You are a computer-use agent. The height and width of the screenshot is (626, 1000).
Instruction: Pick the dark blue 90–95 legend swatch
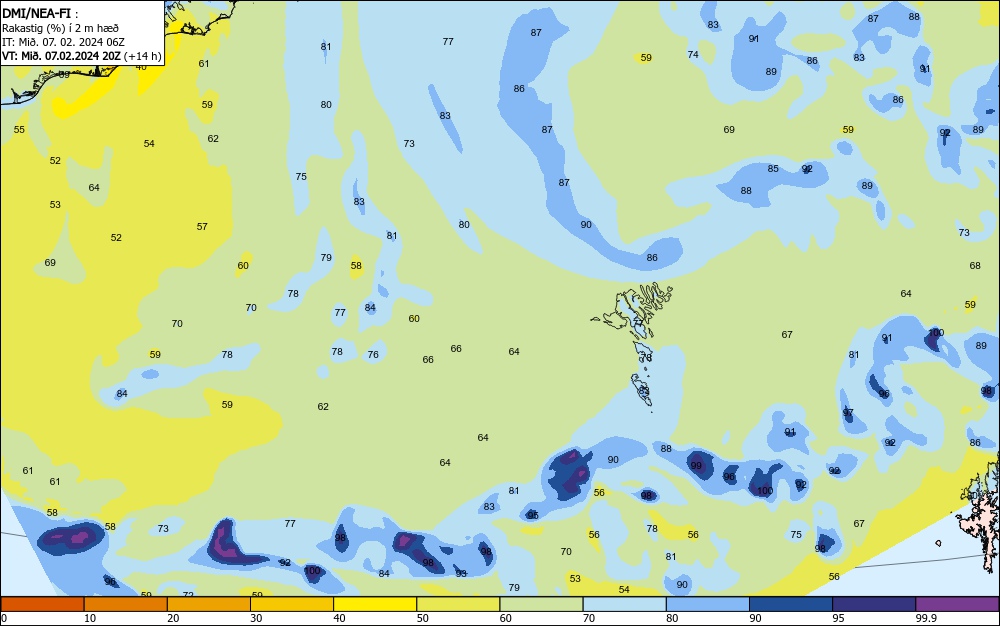tap(791, 604)
